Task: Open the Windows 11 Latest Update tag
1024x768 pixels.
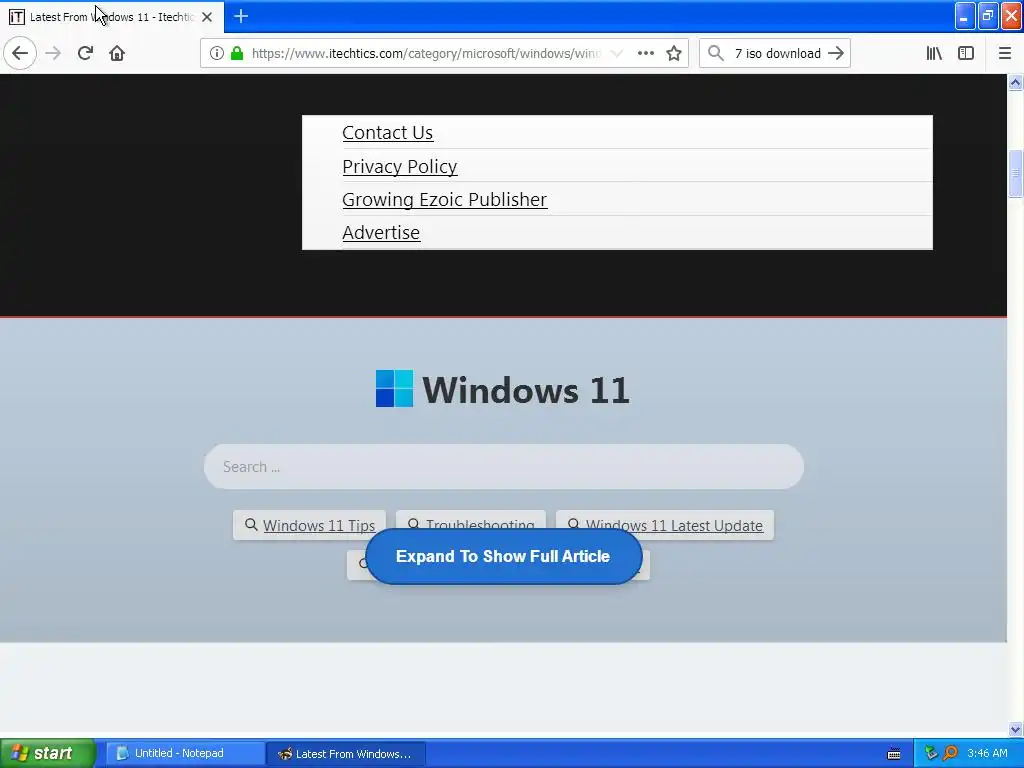Action: point(665,525)
